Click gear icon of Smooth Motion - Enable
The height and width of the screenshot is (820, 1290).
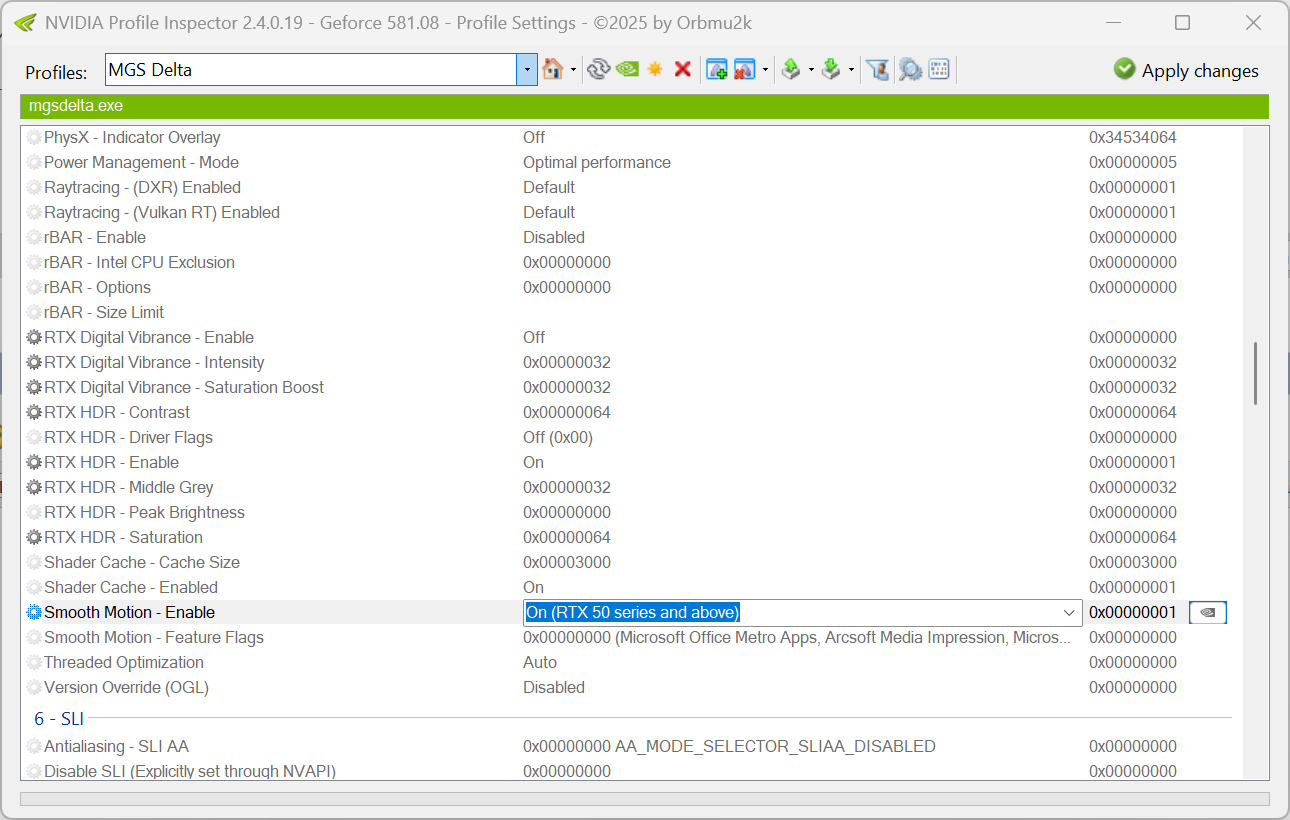point(34,612)
